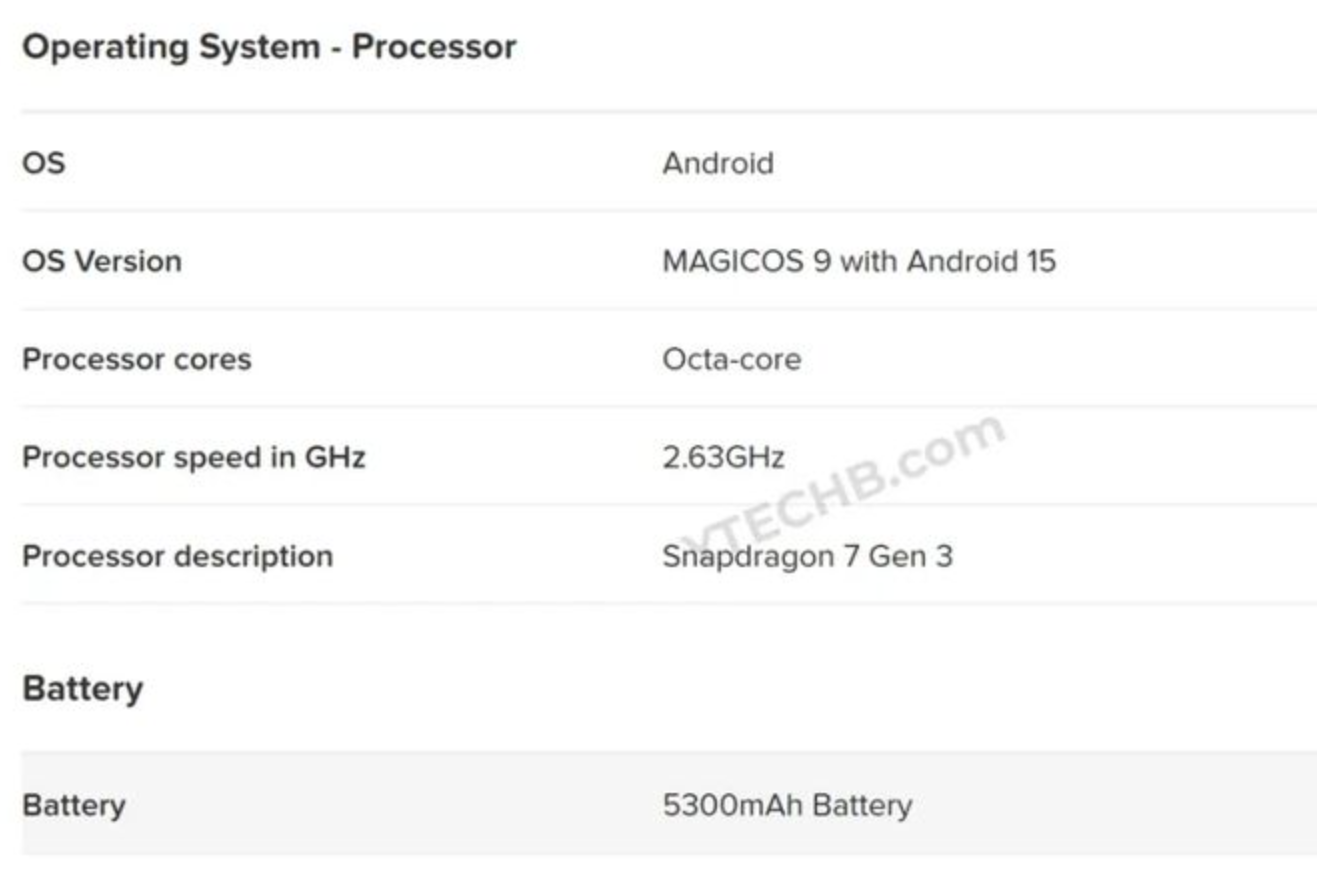The width and height of the screenshot is (1330, 869).
Task: Select the OS row label
Action: 44,162
